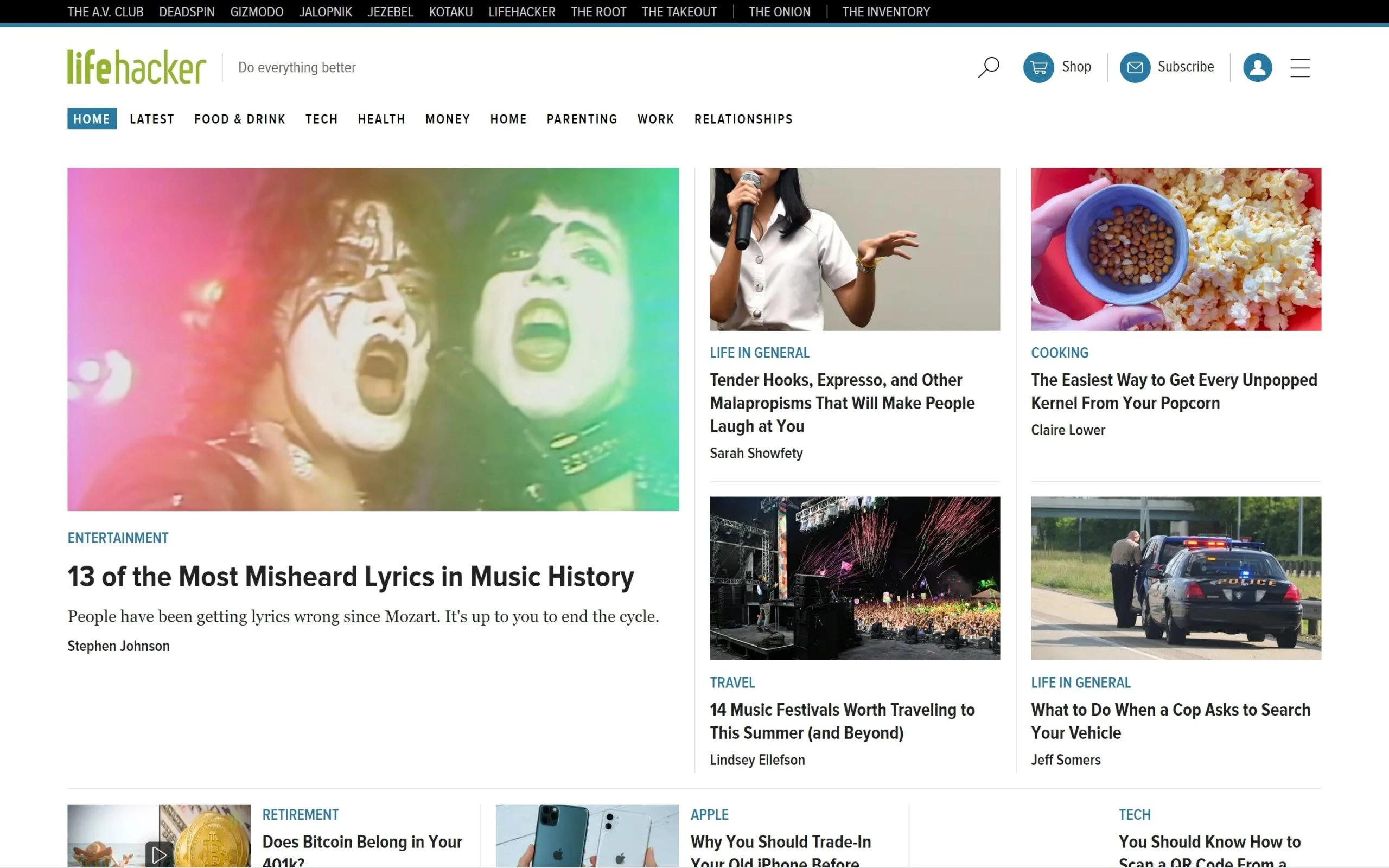Open Does Bitcoin Belong in Your 401k

[x=362, y=851]
